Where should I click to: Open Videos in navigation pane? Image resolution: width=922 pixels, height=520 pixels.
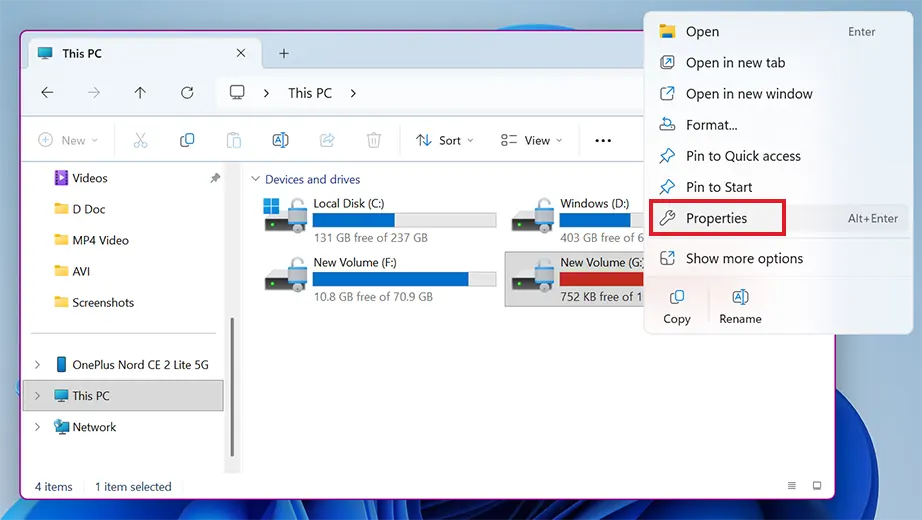[89, 178]
